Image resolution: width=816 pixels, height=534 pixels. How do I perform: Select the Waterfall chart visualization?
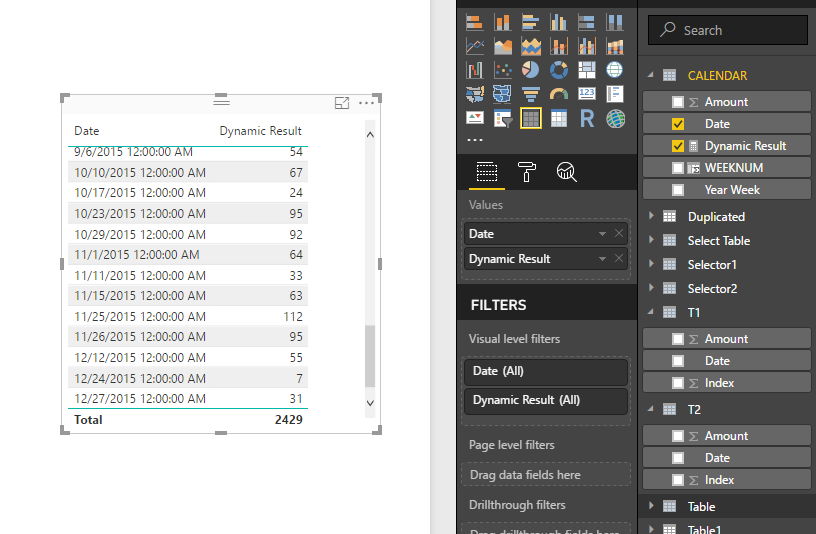point(475,70)
